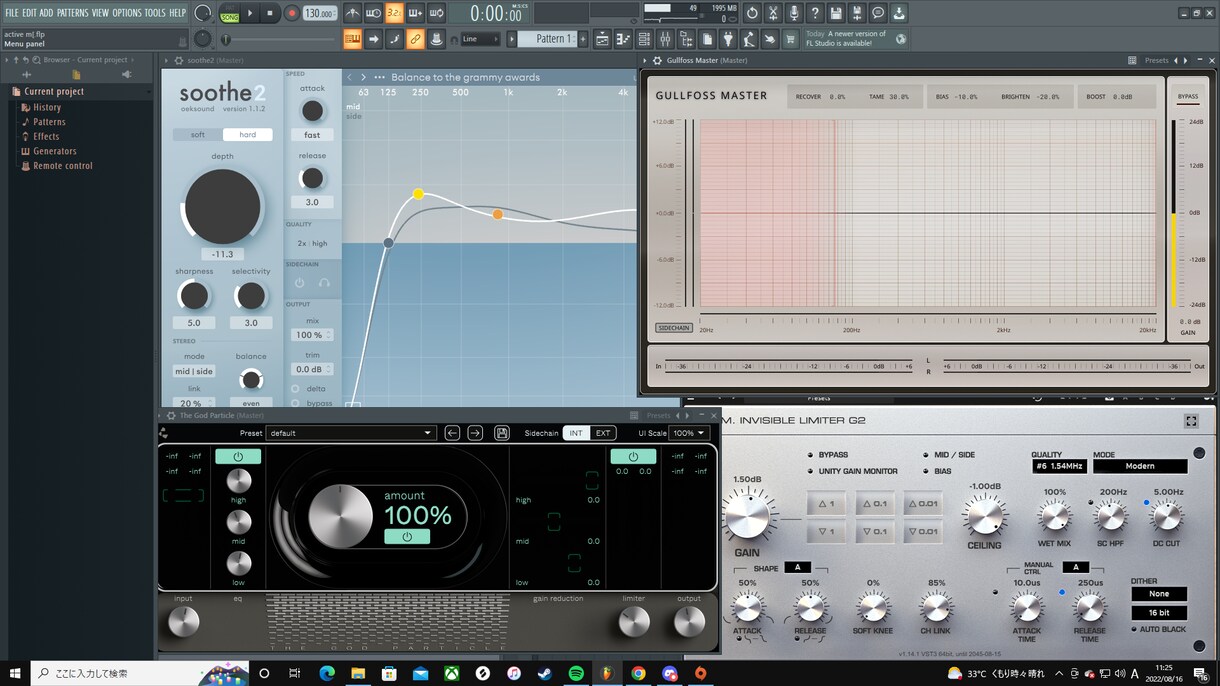The width and height of the screenshot is (1220, 686).
Task: Open The God Particle Preset default dropdown
Action: (x=351, y=433)
